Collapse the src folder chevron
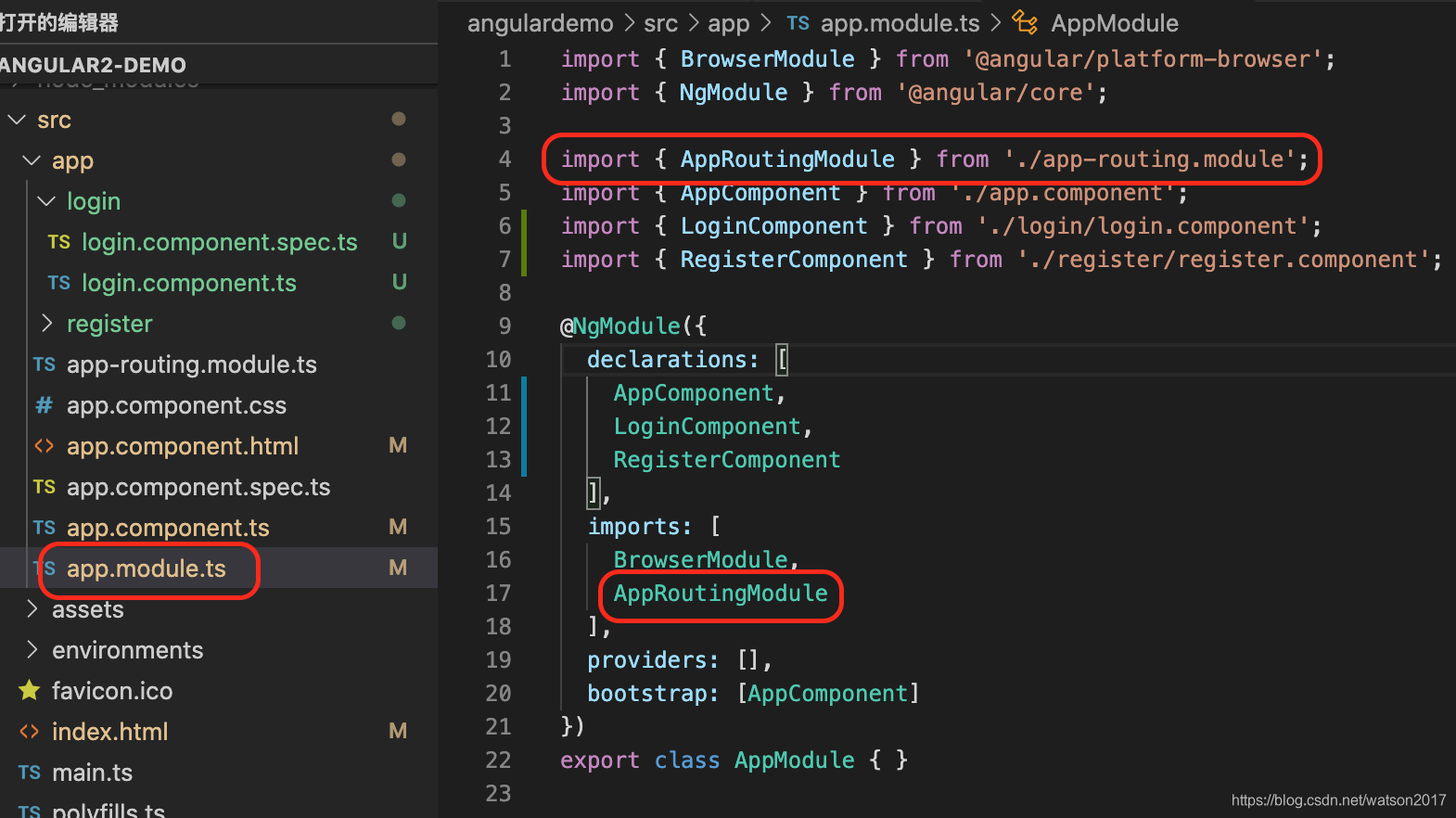 (x=17, y=120)
